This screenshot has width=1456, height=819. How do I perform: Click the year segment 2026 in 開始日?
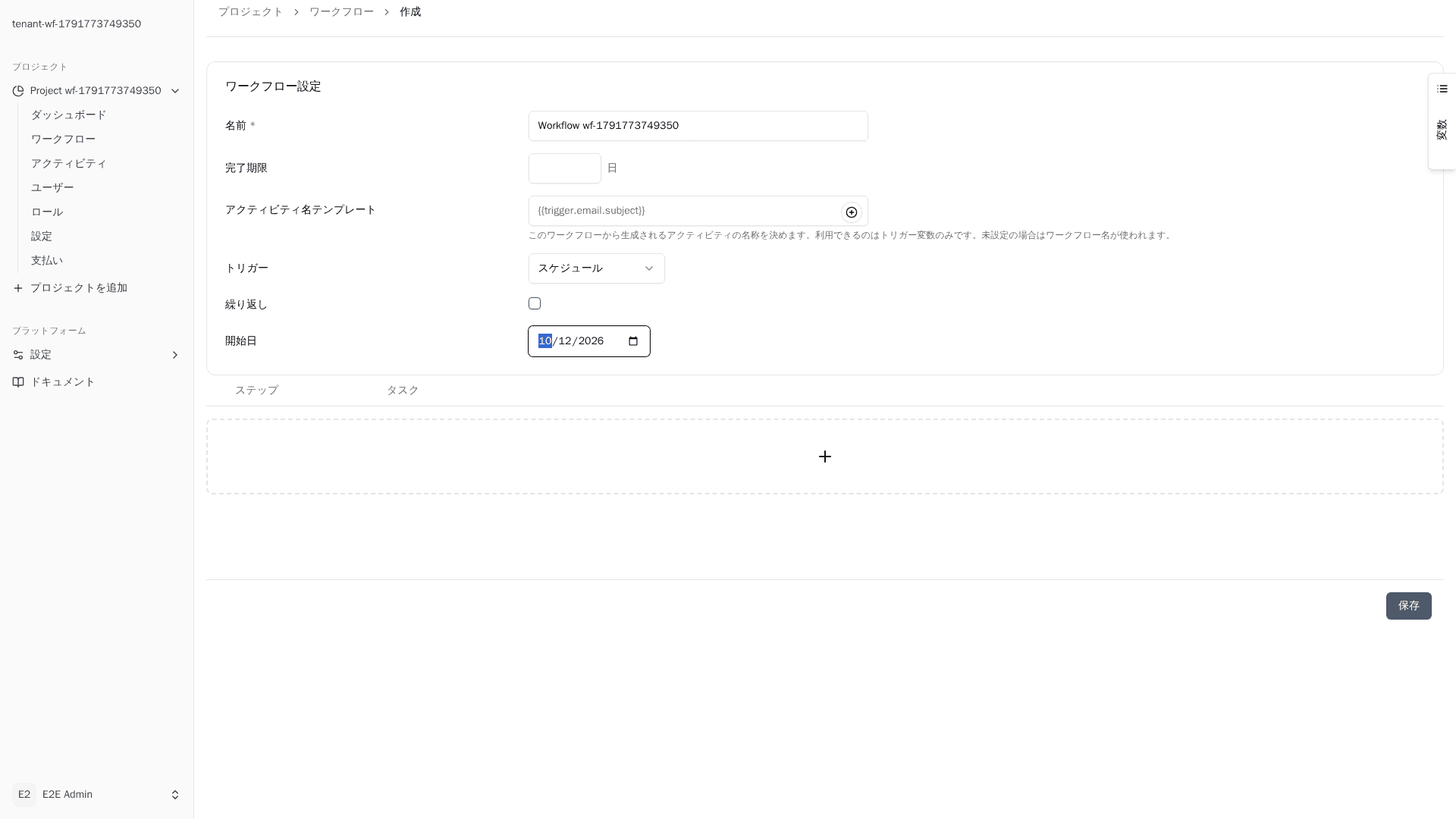[591, 341]
